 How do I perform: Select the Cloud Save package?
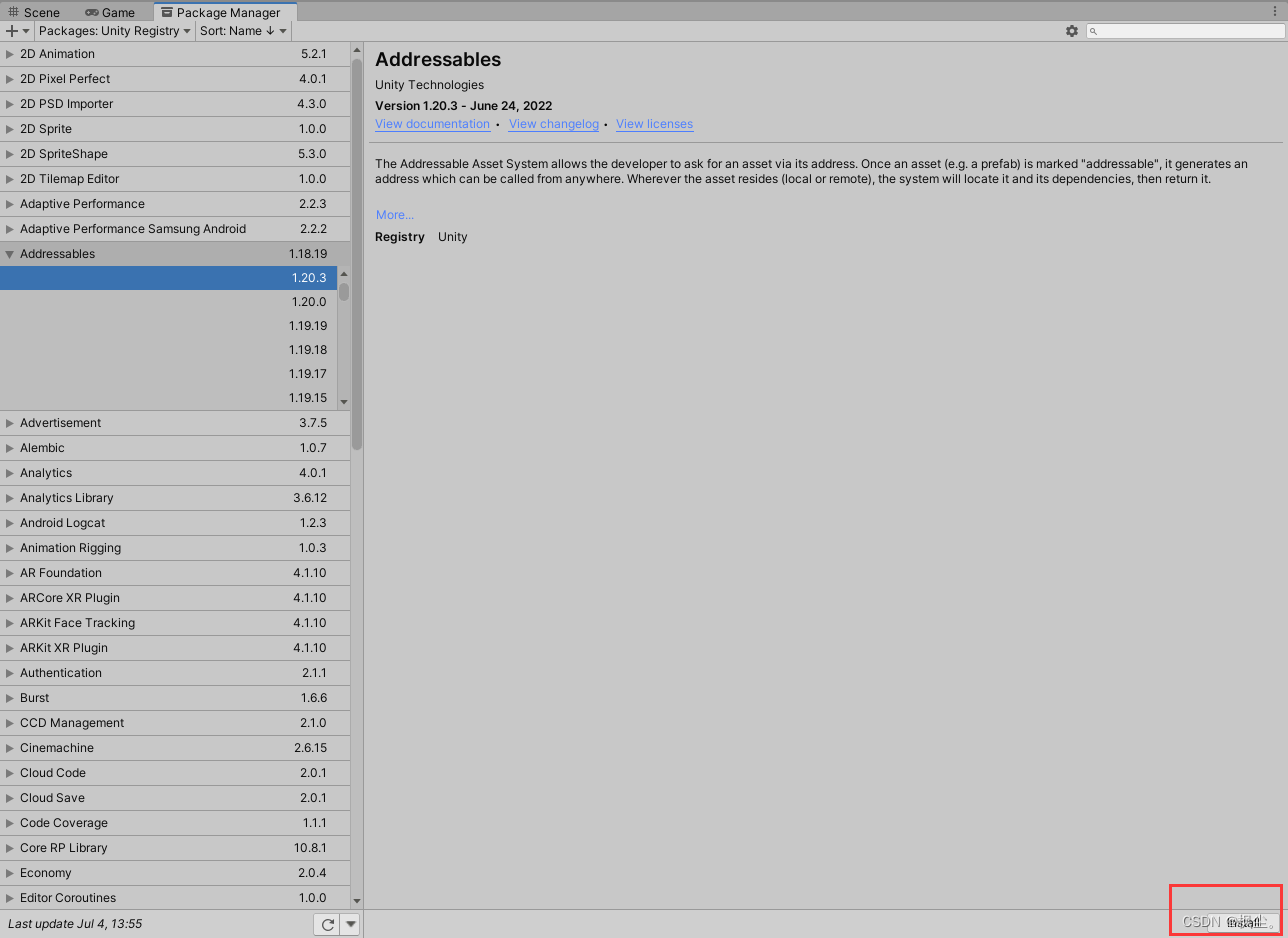pos(175,798)
